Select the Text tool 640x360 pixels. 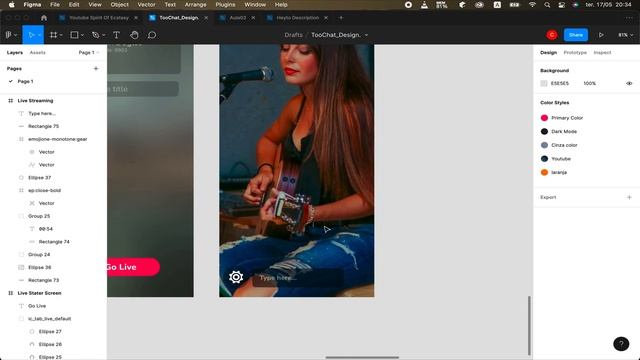tap(116, 35)
